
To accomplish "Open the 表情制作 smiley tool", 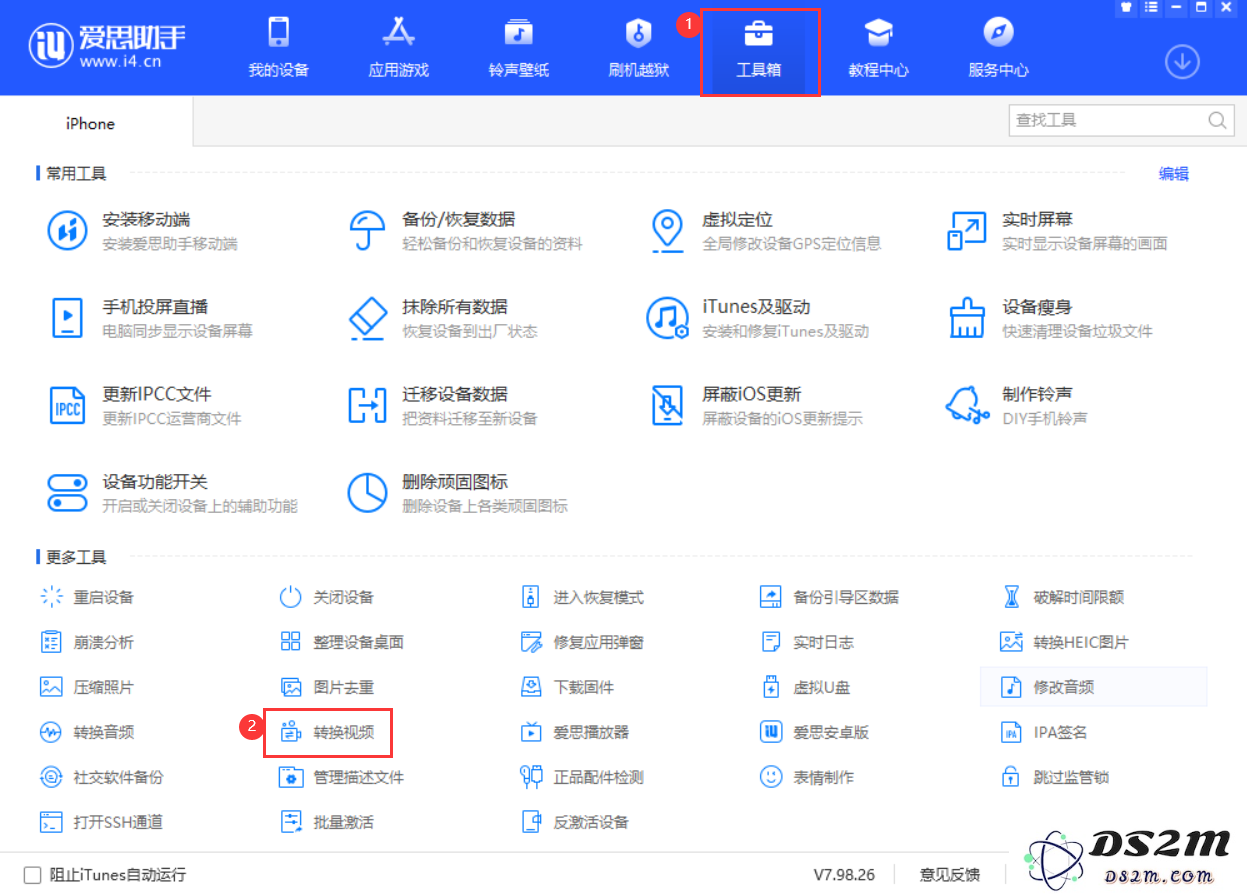I will pyautogui.click(x=807, y=777).
